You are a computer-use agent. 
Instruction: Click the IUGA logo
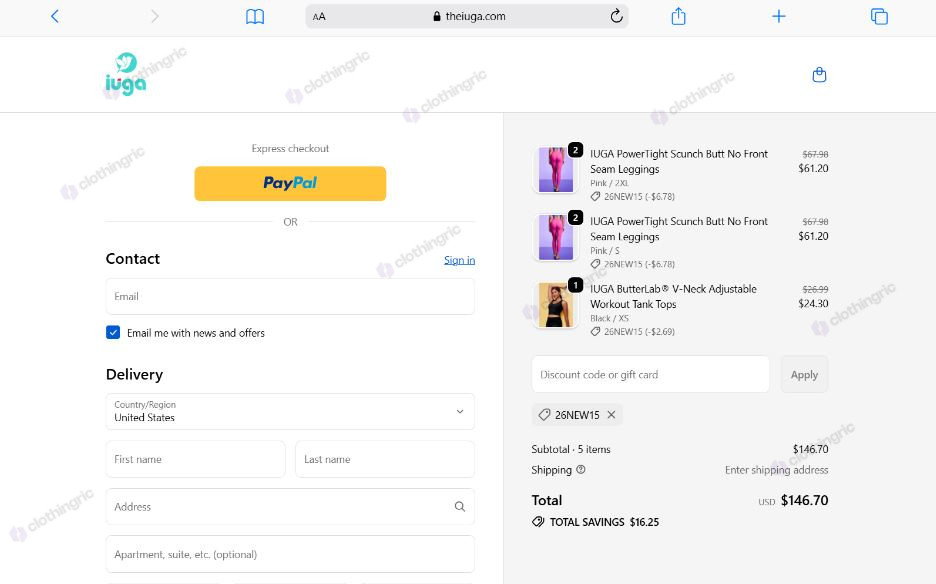point(126,74)
